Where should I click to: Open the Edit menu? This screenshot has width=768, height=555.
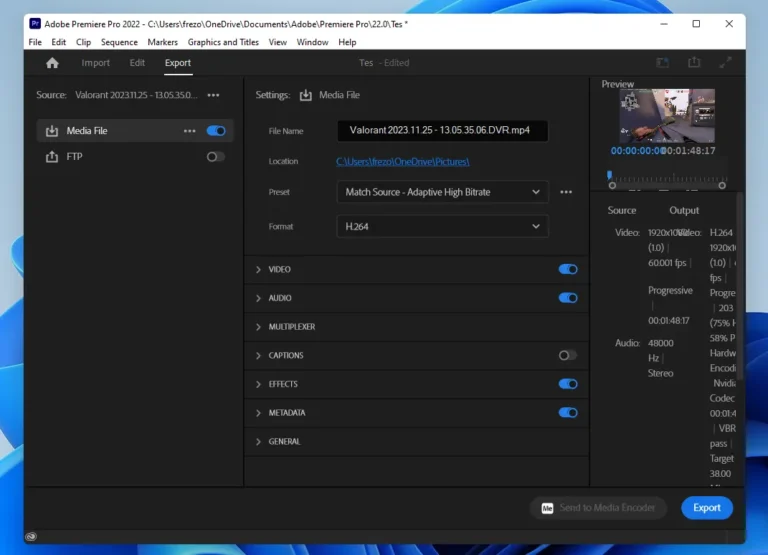click(59, 42)
